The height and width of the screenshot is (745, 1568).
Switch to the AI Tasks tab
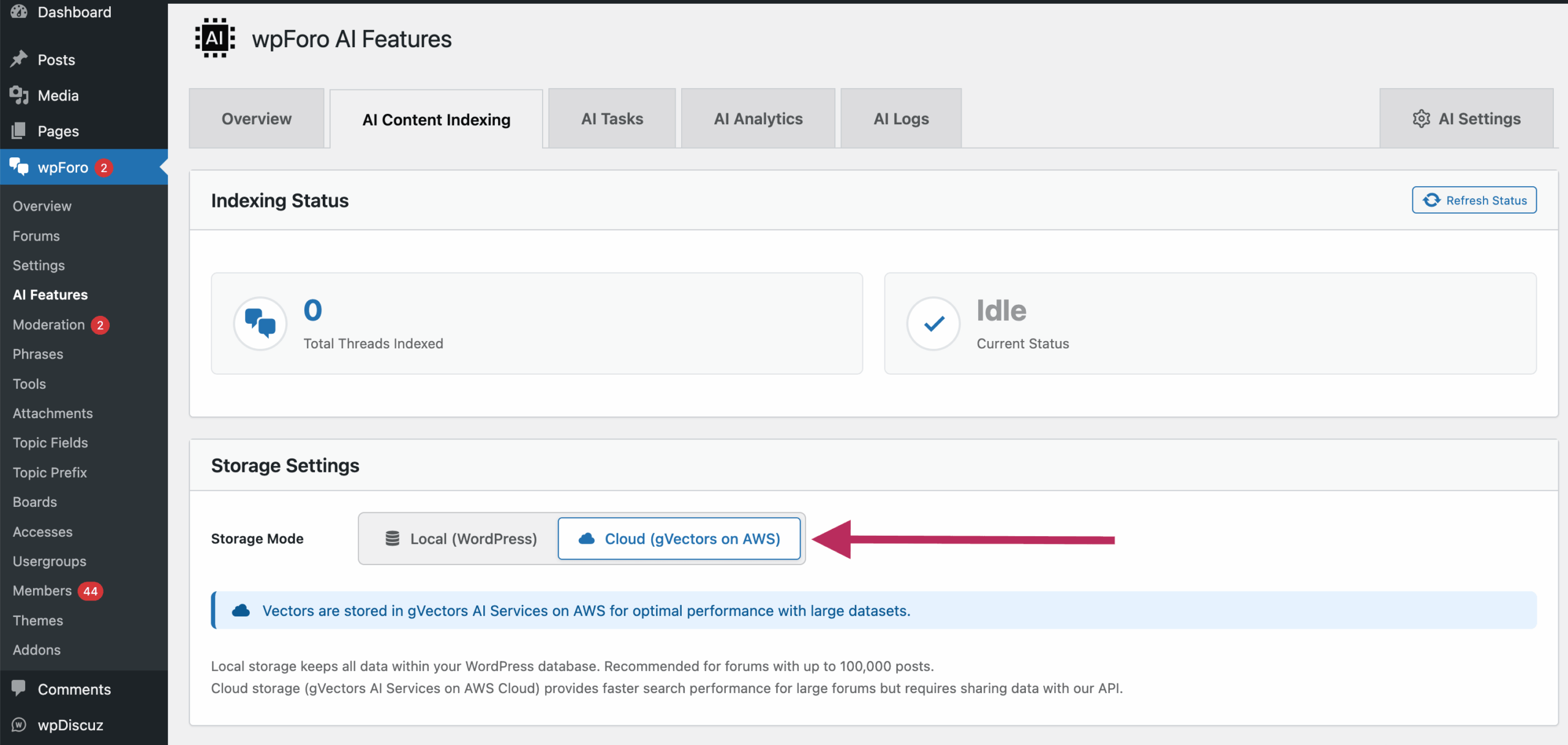(612, 119)
